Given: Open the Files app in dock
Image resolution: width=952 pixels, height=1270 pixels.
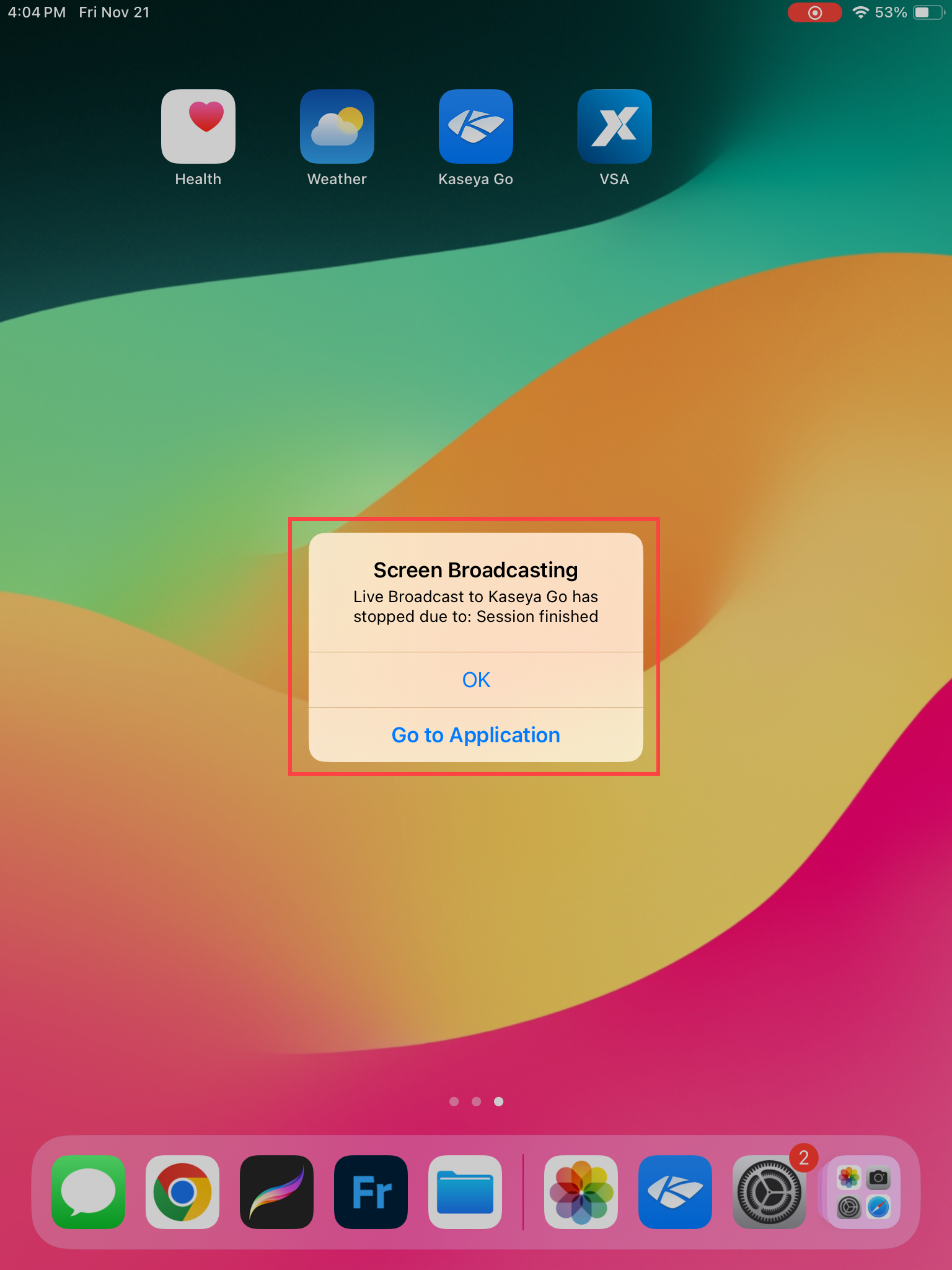Looking at the screenshot, I should (465, 1191).
